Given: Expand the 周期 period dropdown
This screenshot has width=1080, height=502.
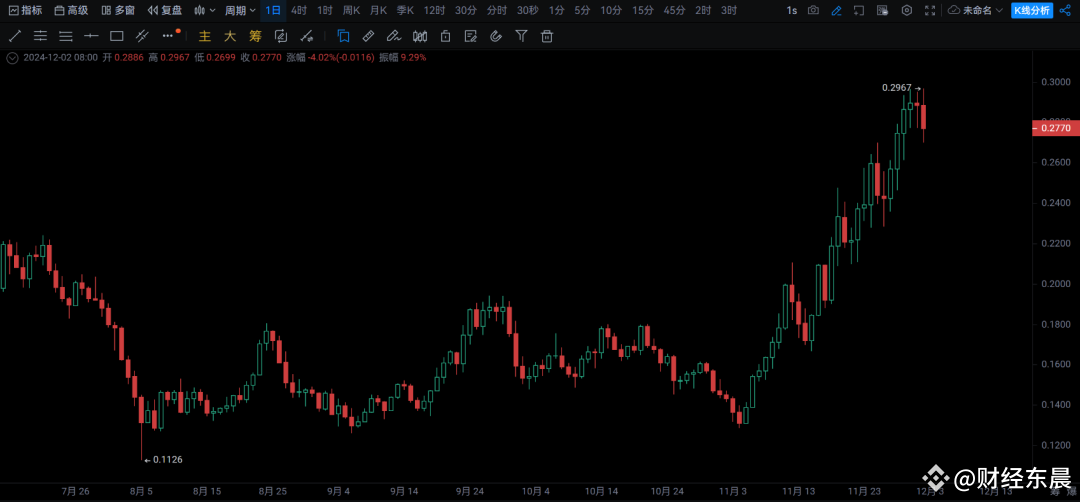Looking at the screenshot, I should click(x=240, y=10).
